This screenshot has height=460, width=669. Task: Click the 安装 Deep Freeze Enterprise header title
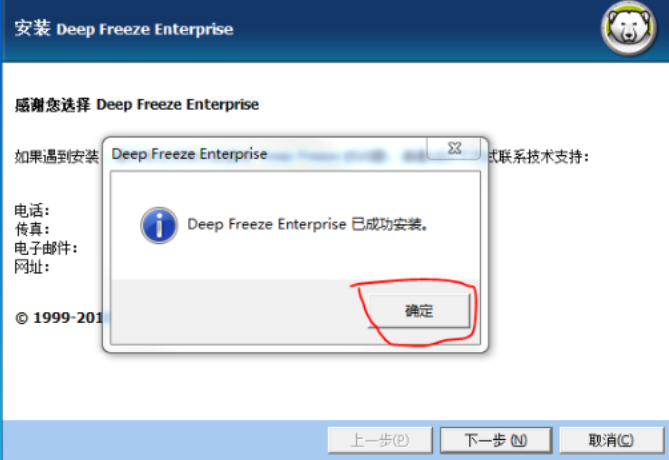(x=124, y=29)
